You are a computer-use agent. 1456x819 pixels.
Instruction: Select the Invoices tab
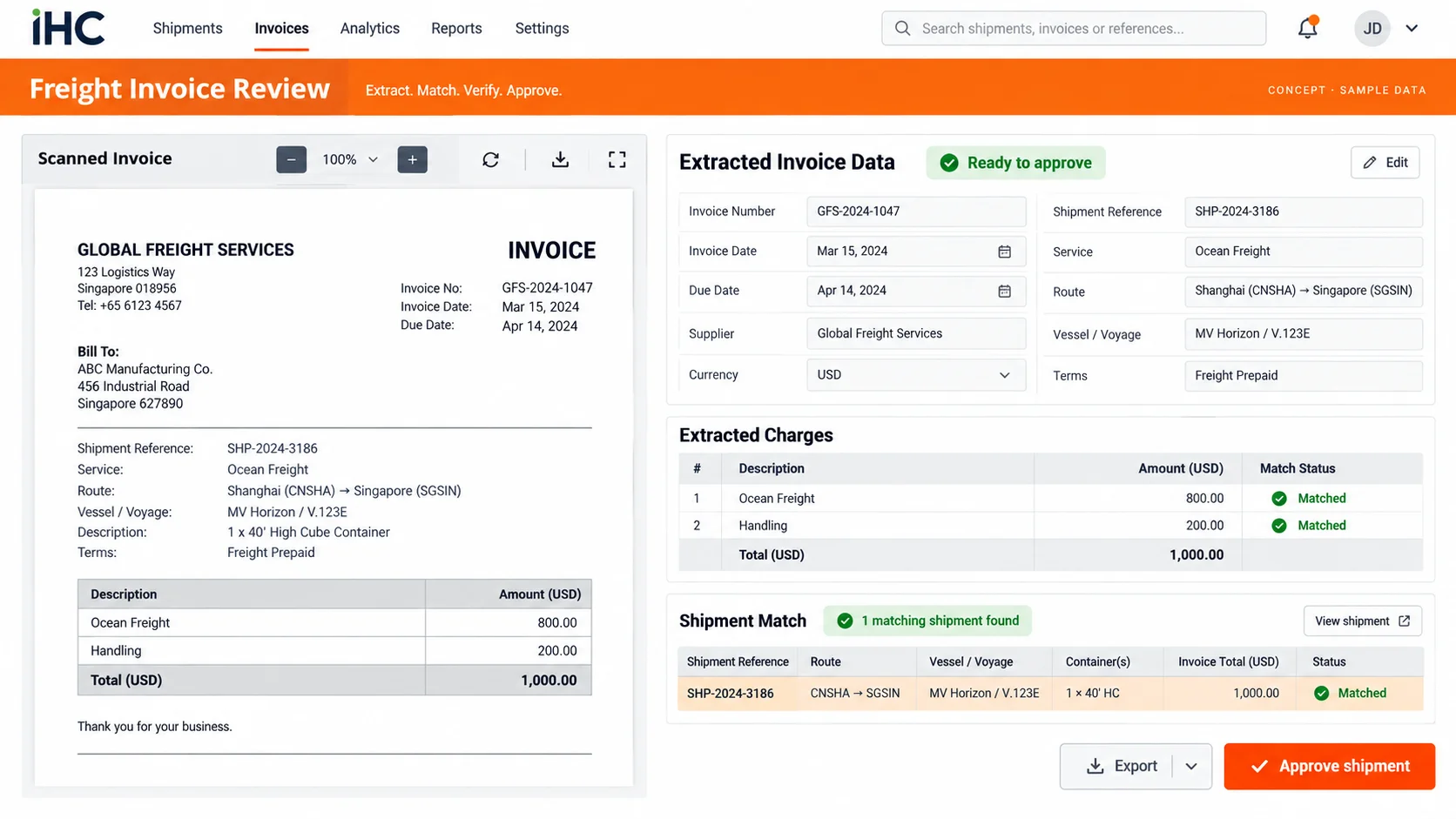[281, 29]
